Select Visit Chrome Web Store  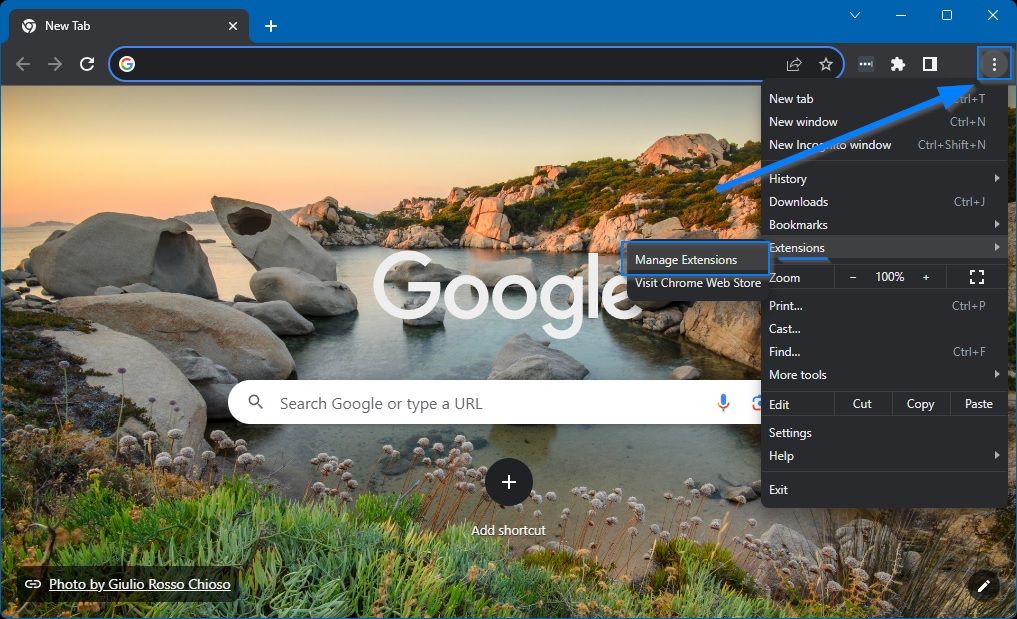[x=697, y=283]
